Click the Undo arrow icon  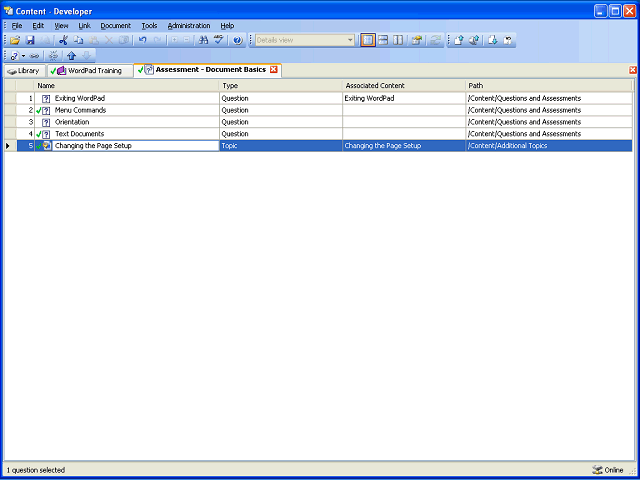(142, 40)
